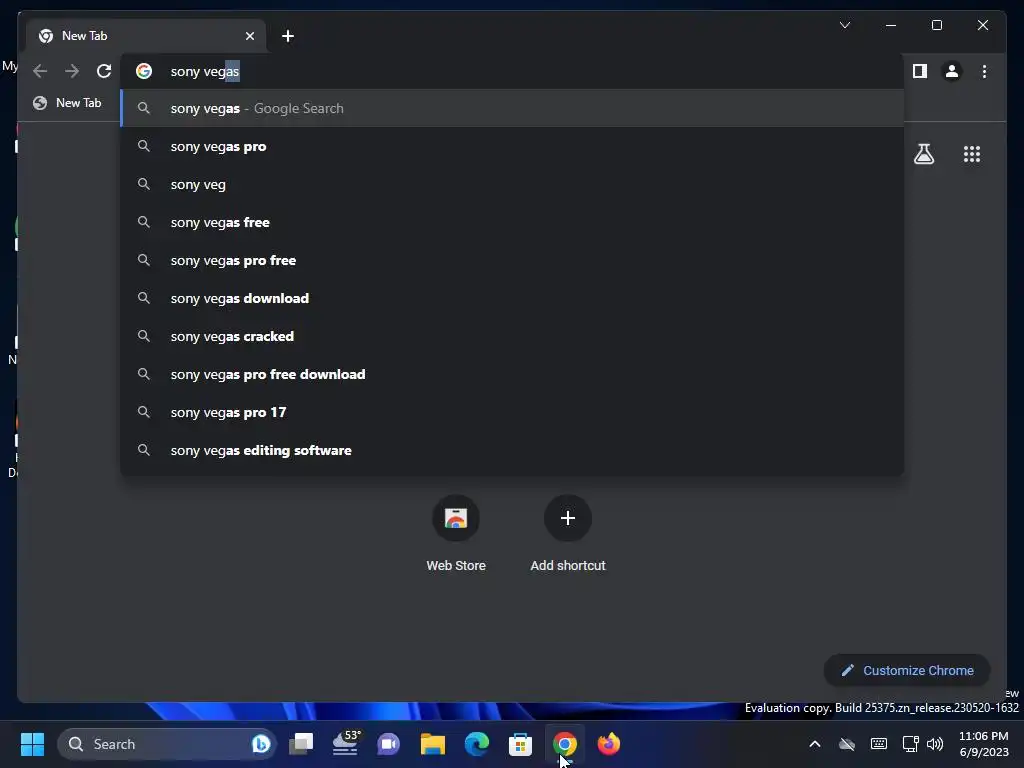Open the clock showing 11:06 PM
This screenshot has width=1024, height=768.
click(984, 744)
